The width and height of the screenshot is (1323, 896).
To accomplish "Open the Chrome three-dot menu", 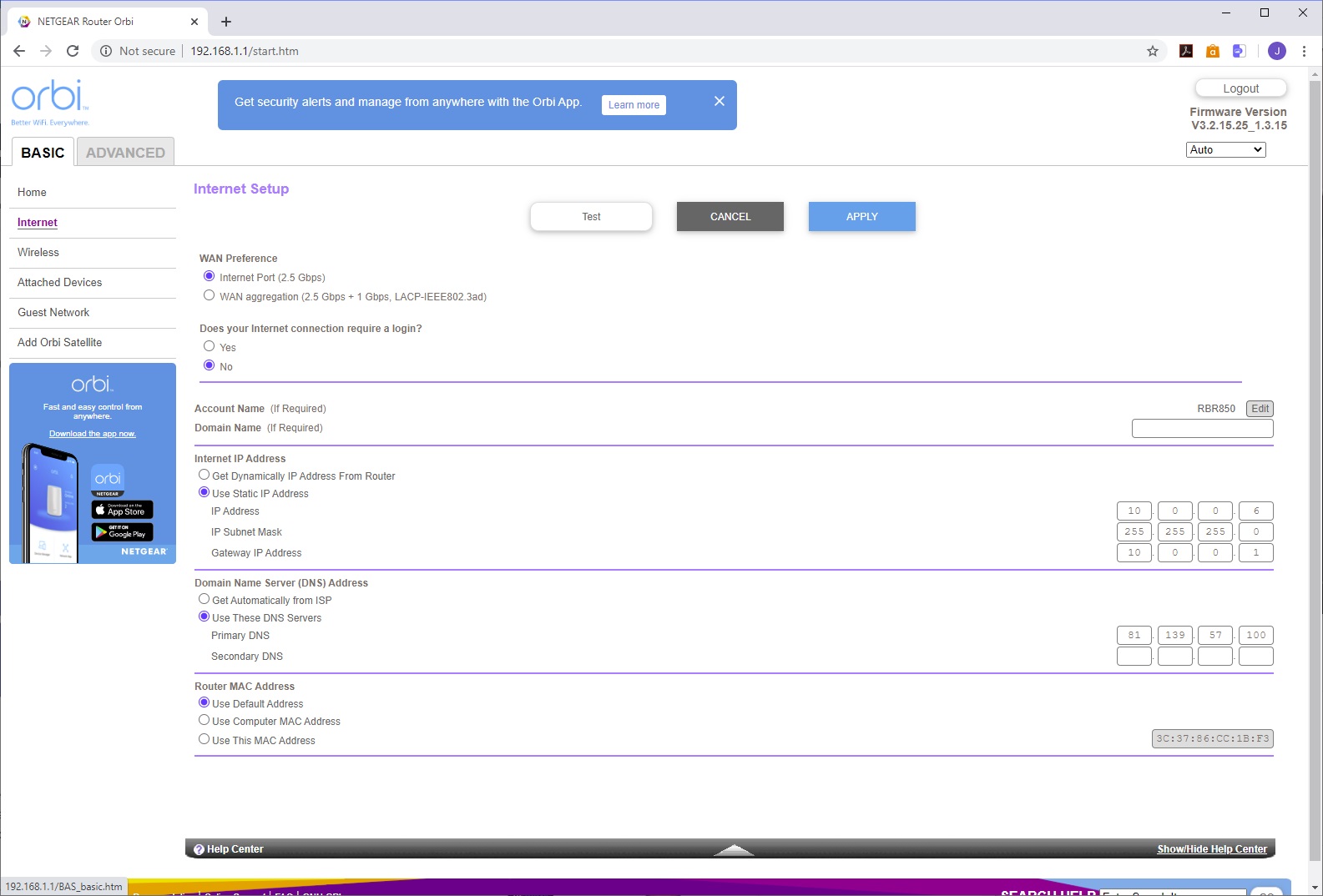I will pyautogui.click(x=1304, y=51).
